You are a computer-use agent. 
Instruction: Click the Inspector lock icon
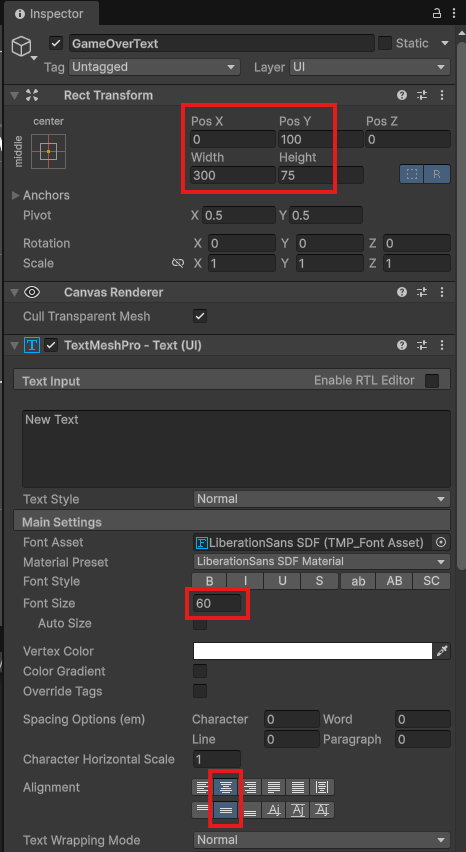point(437,14)
